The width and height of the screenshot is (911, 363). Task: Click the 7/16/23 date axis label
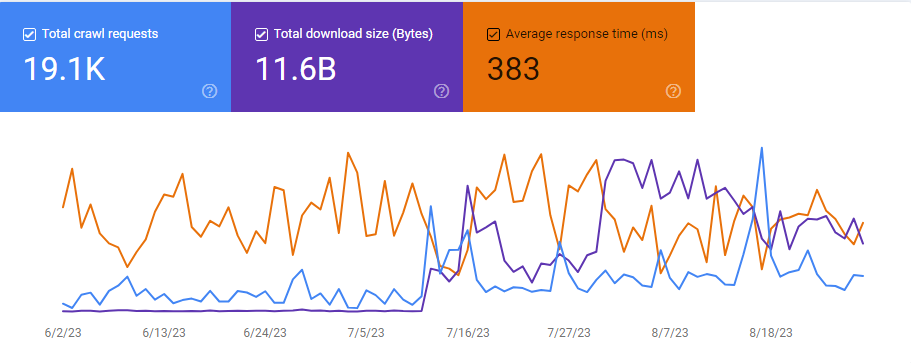468,333
